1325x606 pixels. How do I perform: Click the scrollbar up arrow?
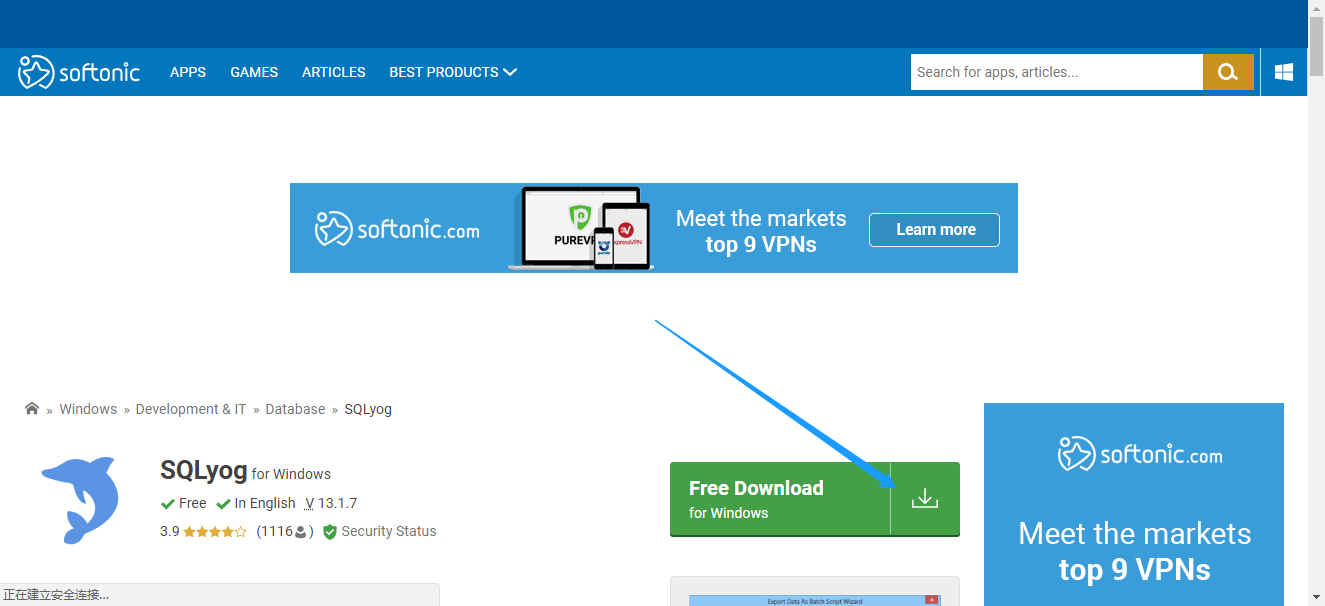click(1316, 8)
